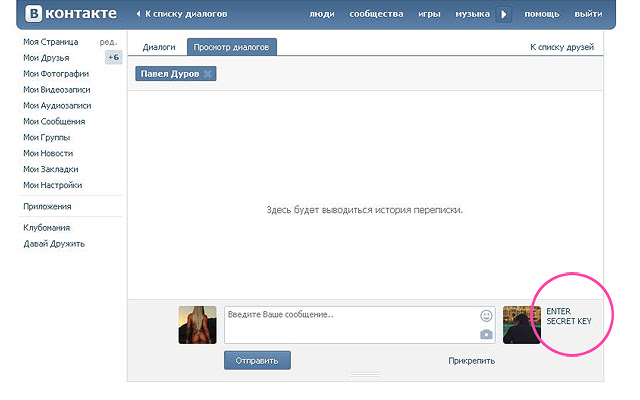640x400 pixels.
Task: Click your own avatar thumbnail
Action: (198, 325)
